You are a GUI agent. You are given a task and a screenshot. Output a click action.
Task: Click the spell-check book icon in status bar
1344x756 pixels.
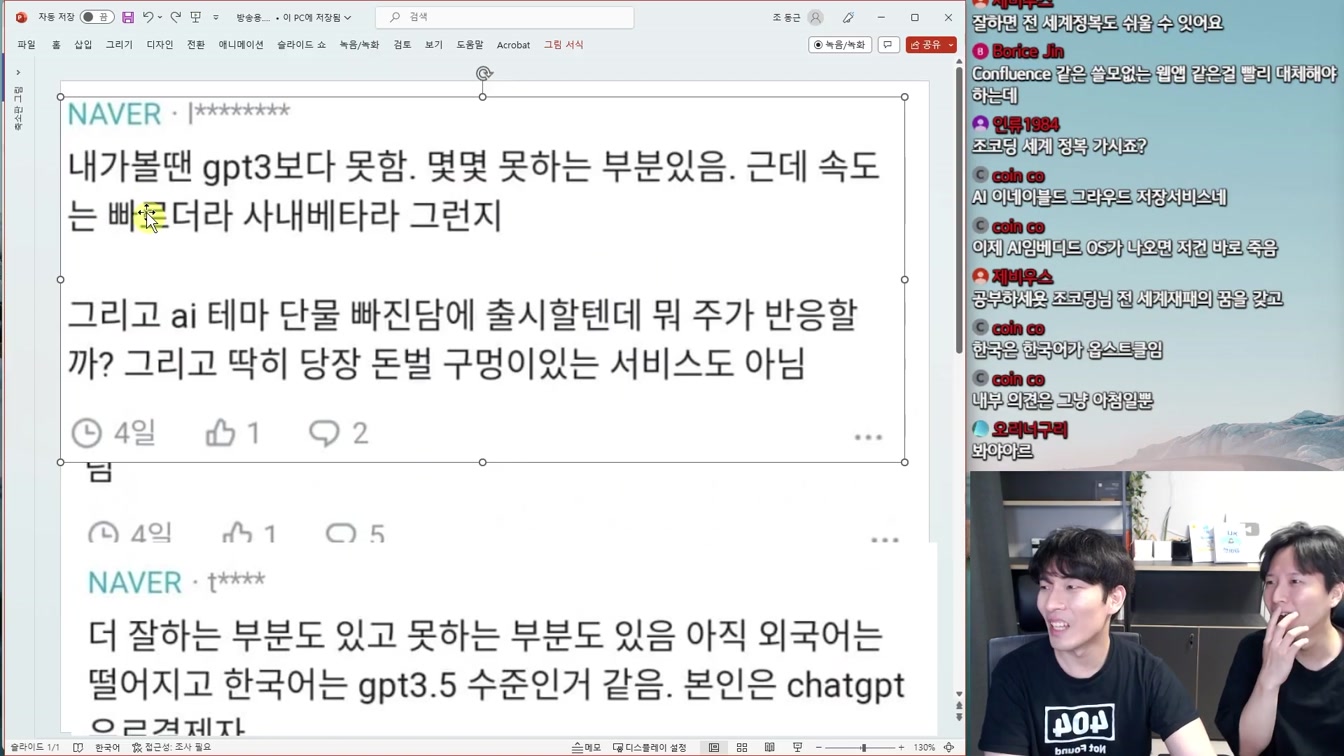pyautogui.click(x=78, y=747)
